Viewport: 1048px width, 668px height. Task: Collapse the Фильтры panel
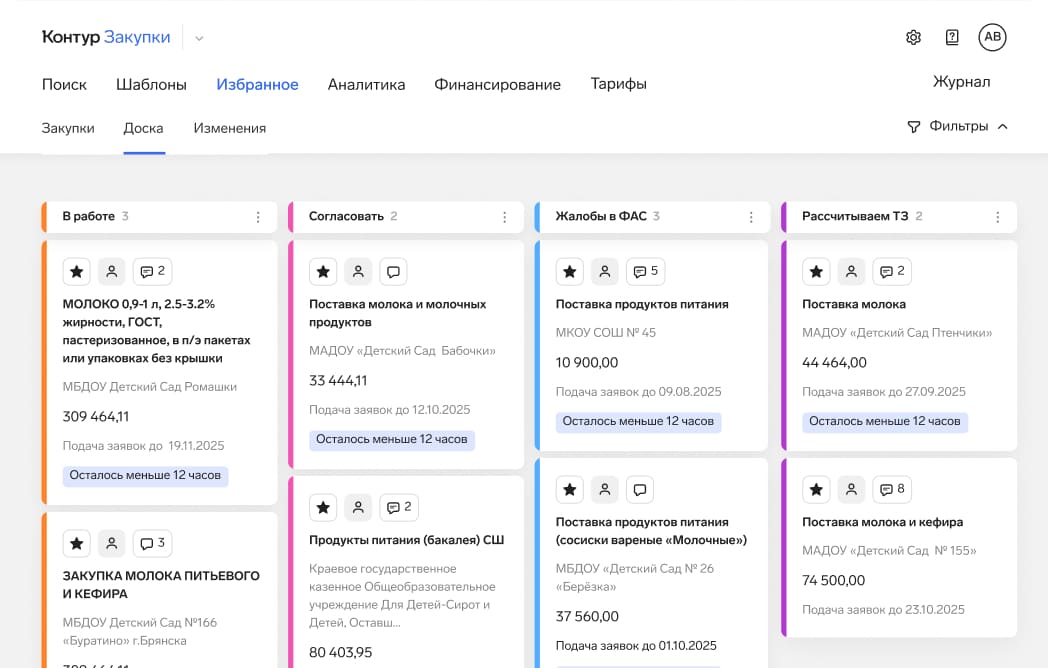point(957,126)
